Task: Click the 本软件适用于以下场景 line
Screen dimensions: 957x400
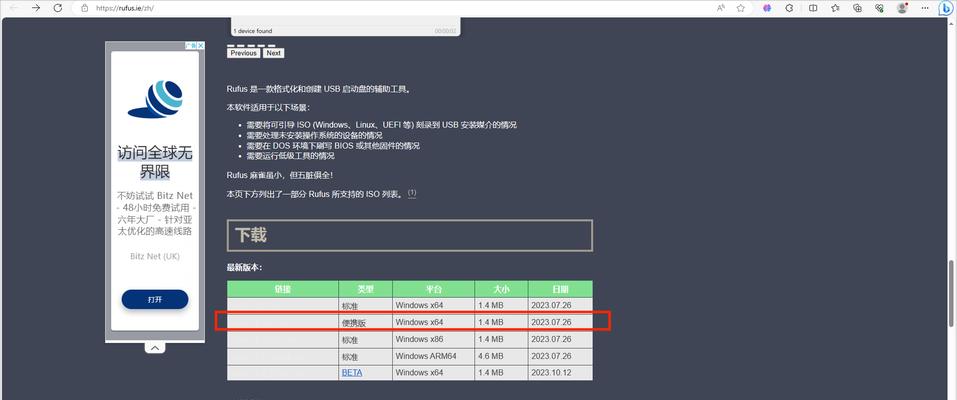Action: pyautogui.click(x=268, y=107)
